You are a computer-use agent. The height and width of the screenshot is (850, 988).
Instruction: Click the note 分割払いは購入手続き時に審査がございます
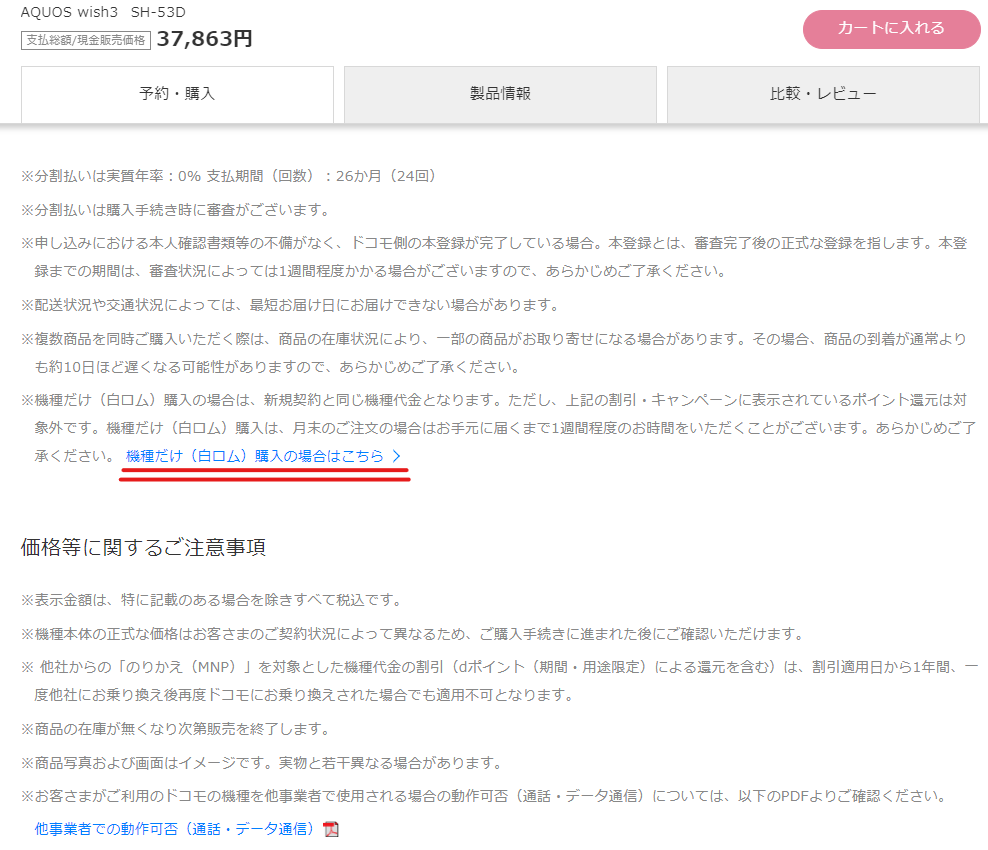(176, 210)
